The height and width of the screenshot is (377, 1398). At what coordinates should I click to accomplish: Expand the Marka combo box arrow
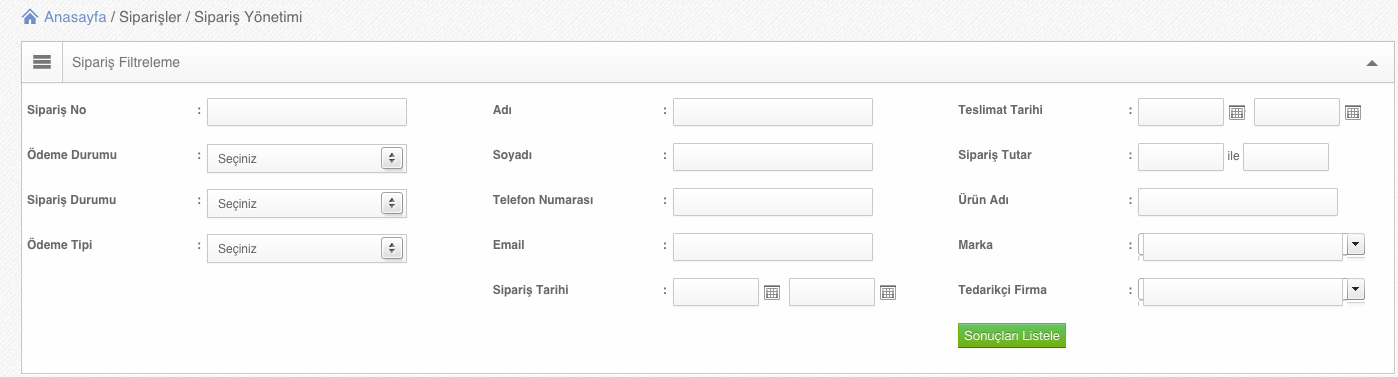point(1356,244)
